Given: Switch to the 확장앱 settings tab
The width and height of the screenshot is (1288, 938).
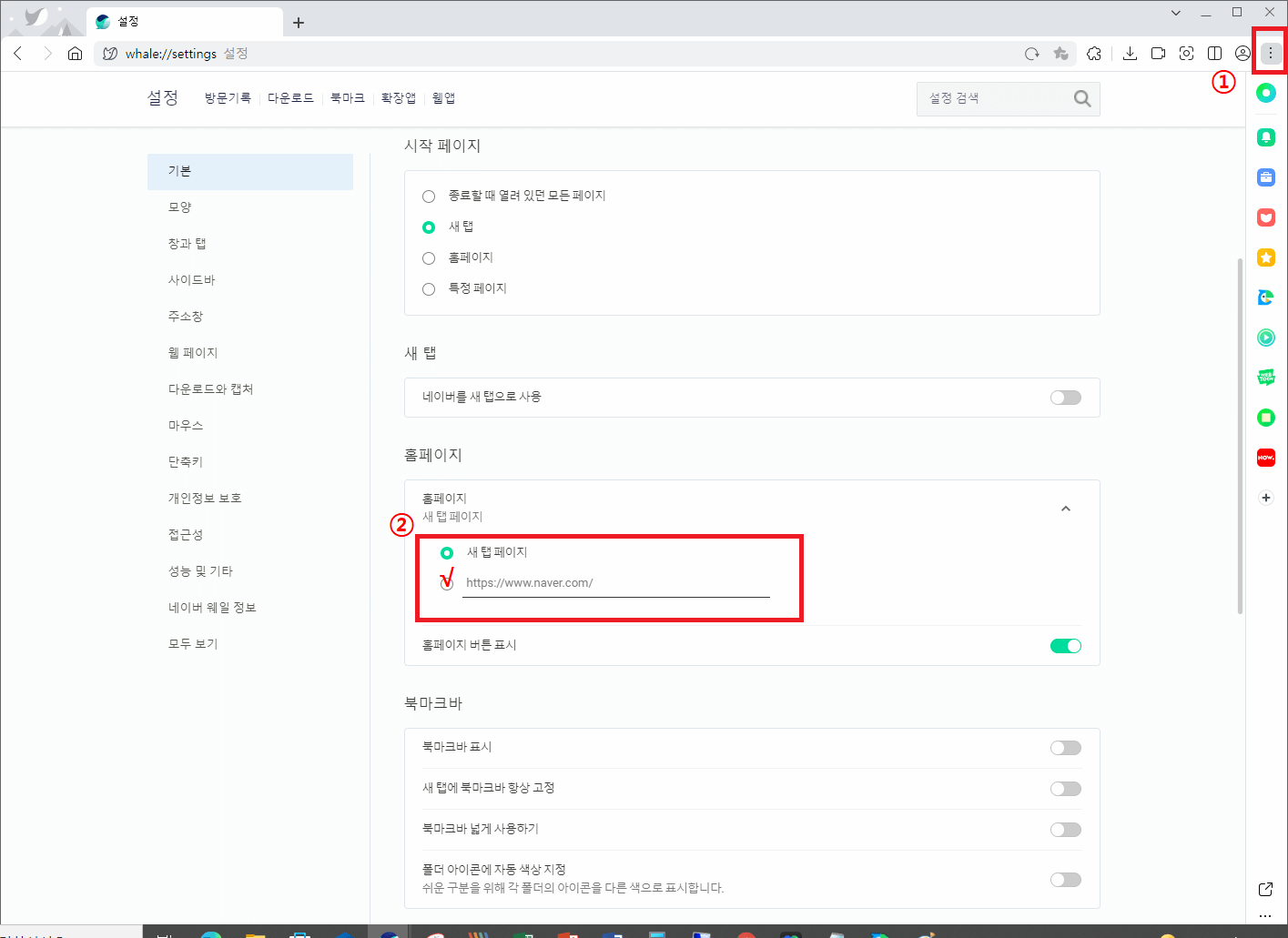Looking at the screenshot, I should pos(398,97).
